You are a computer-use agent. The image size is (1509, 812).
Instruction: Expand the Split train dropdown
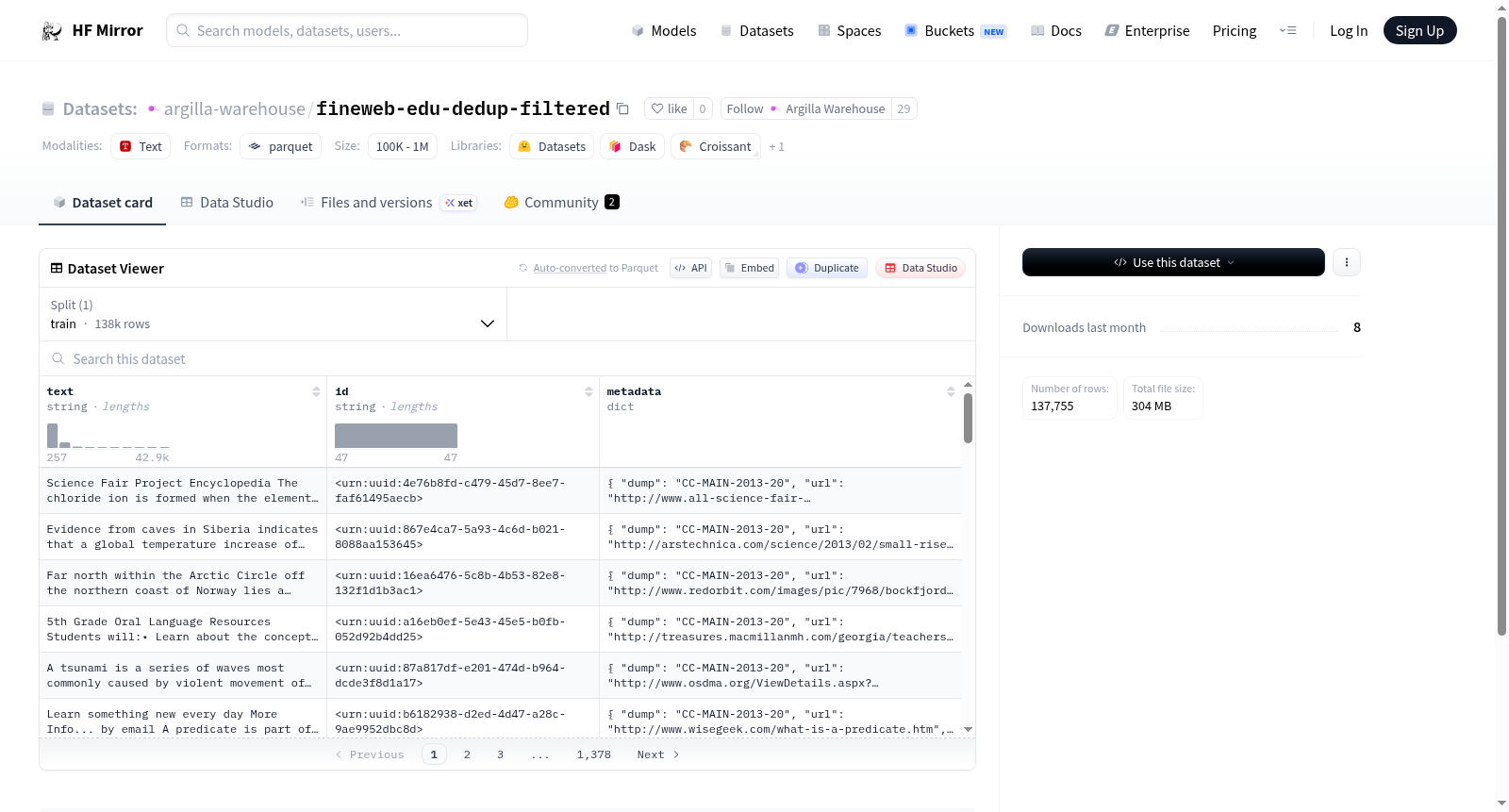coord(273,314)
